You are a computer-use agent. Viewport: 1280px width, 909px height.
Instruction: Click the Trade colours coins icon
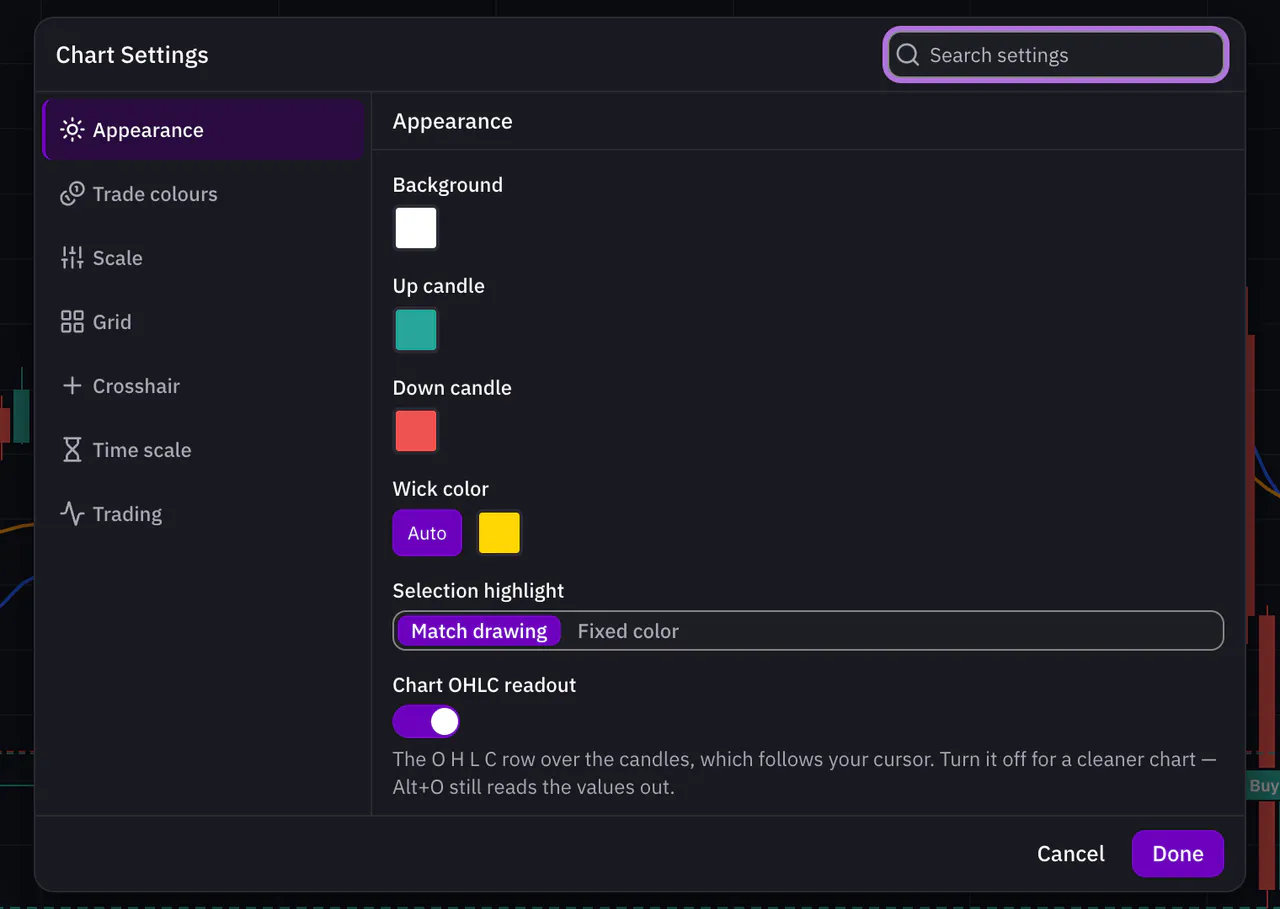point(72,194)
